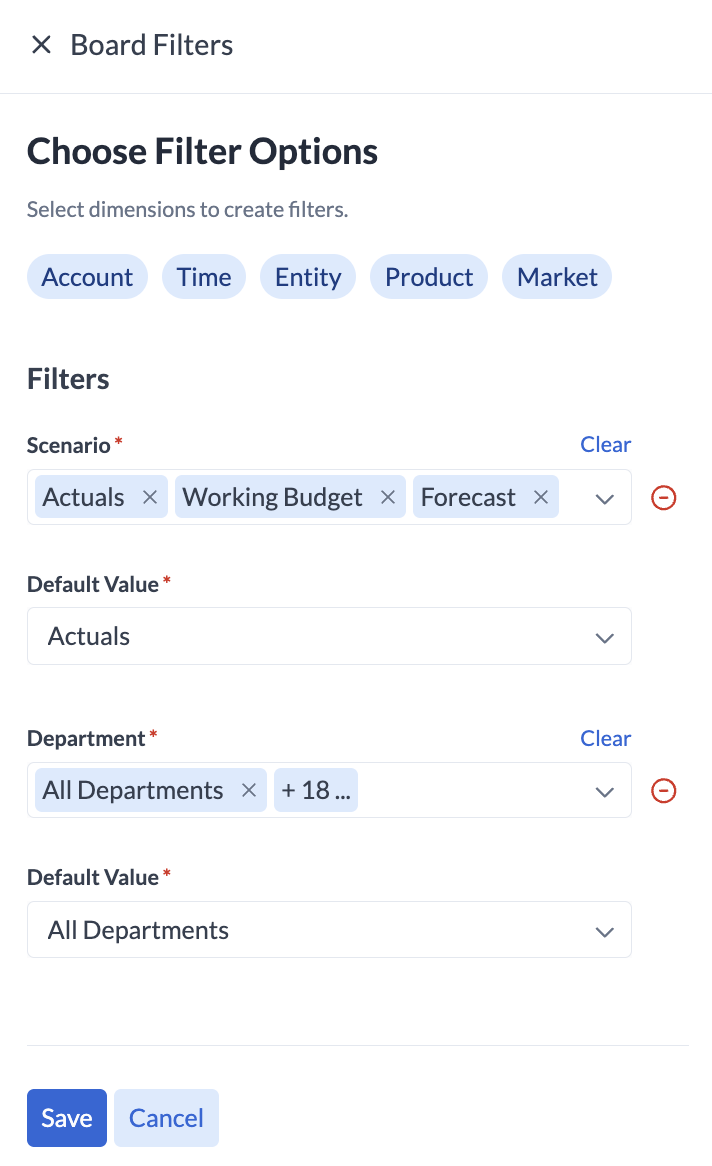This screenshot has height=1166, width=712.
Task: Show the 18 more departments tag
Action: [315, 791]
